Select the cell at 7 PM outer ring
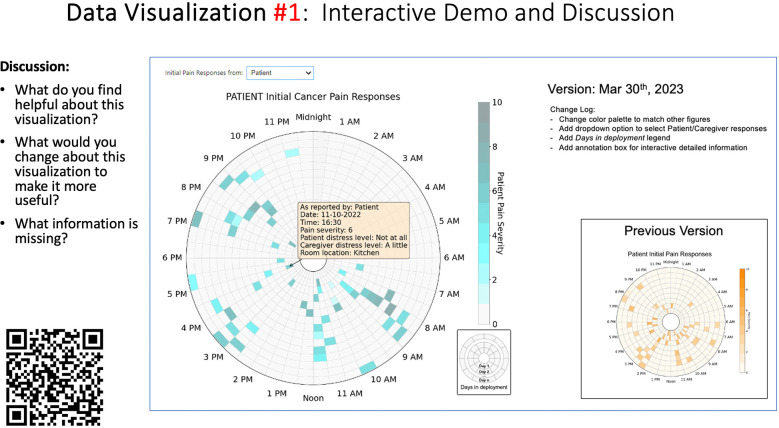The height and width of the screenshot is (428, 779). coord(197,219)
